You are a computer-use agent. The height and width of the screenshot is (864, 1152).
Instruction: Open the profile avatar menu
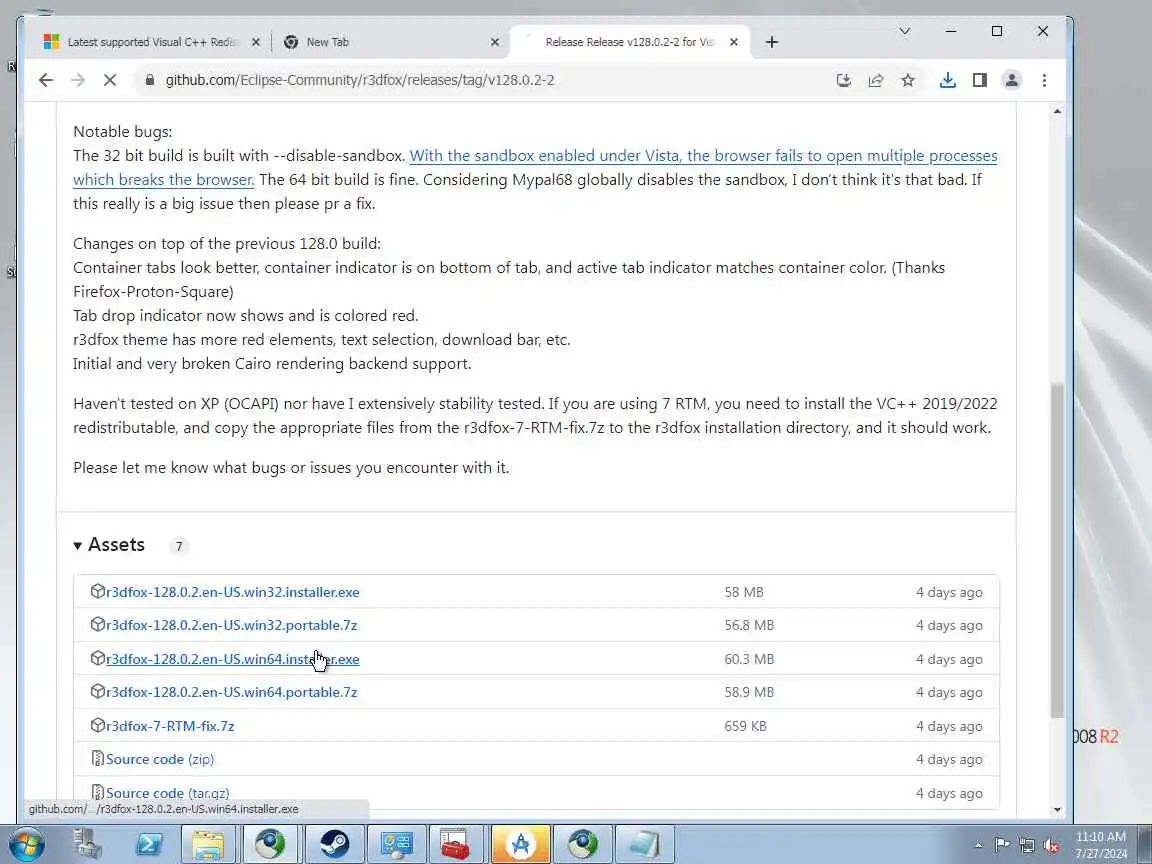(1012, 80)
